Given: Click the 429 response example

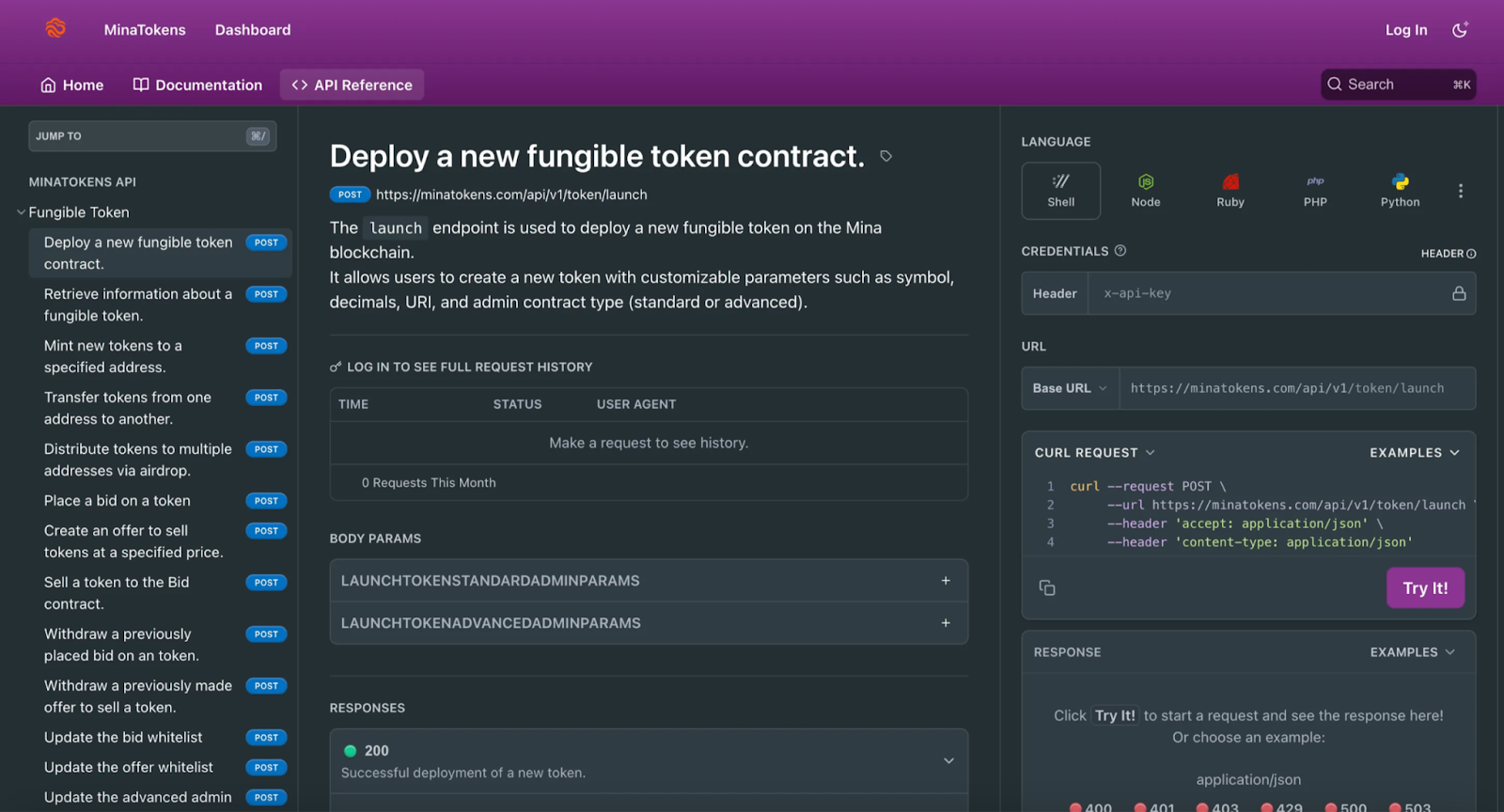Looking at the screenshot, I should point(1282,806).
